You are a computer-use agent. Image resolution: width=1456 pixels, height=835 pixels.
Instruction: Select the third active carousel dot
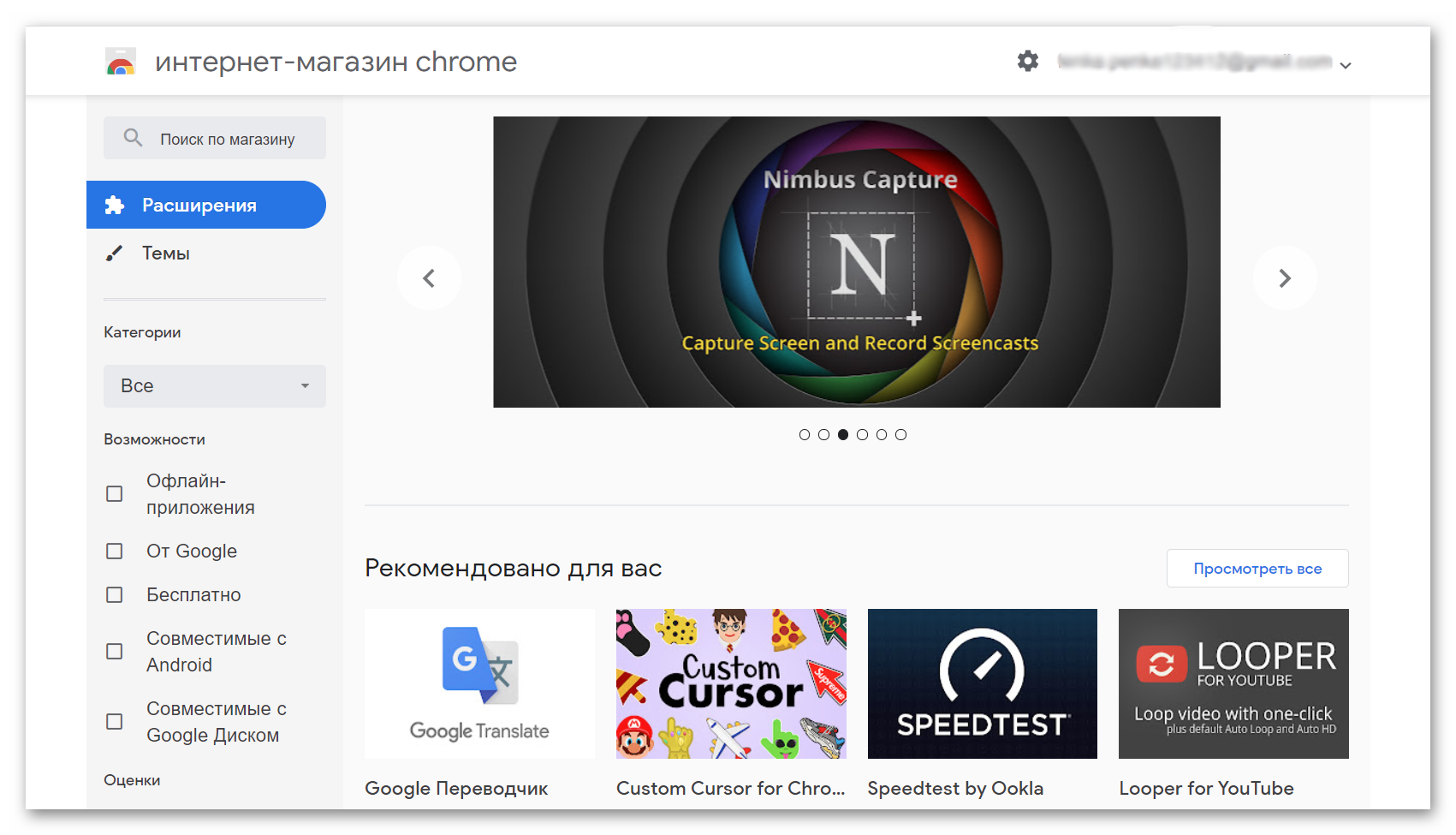pos(843,435)
